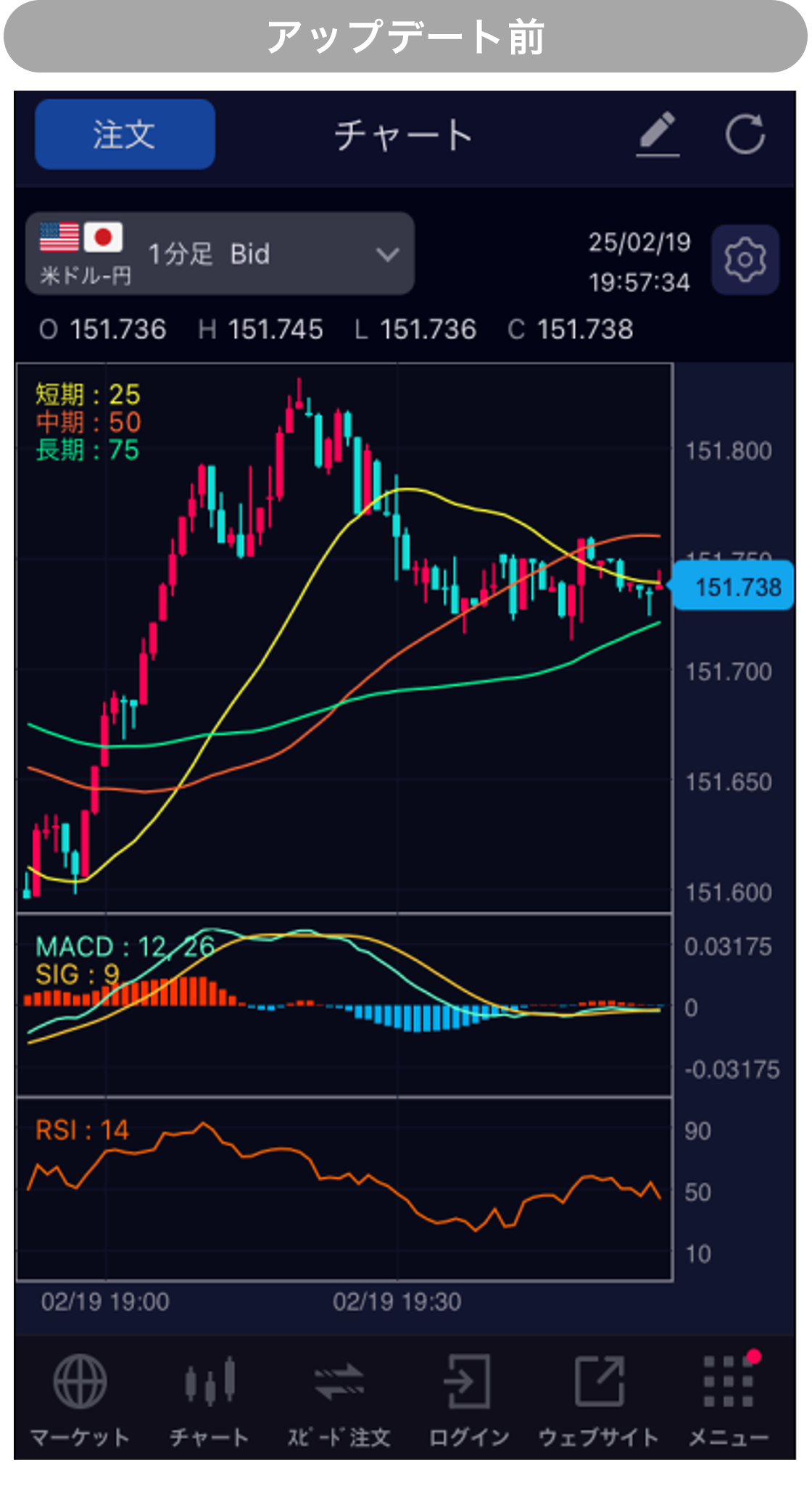Image resolution: width=812 pixels, height=1492 pixels.
Task: Tap the RSI : 14 indicator label
Action: tap(82, 1130)
